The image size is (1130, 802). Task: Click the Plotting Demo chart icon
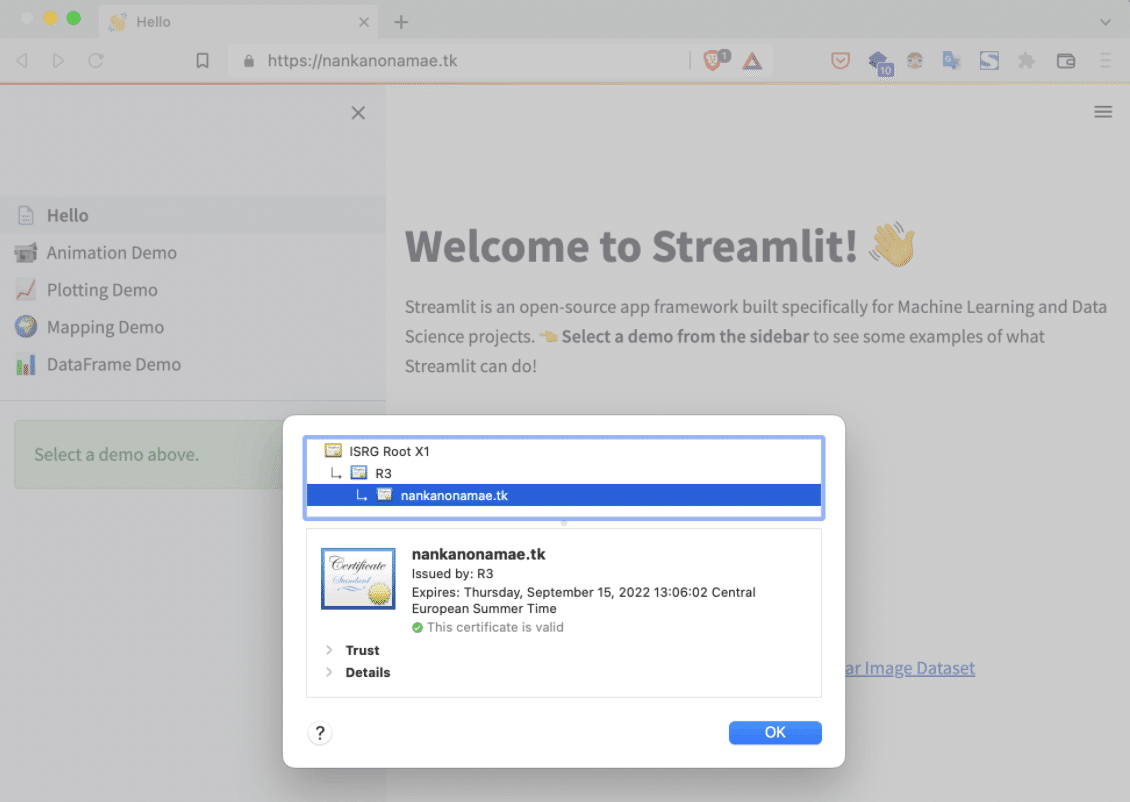click(x=26, y=290)
